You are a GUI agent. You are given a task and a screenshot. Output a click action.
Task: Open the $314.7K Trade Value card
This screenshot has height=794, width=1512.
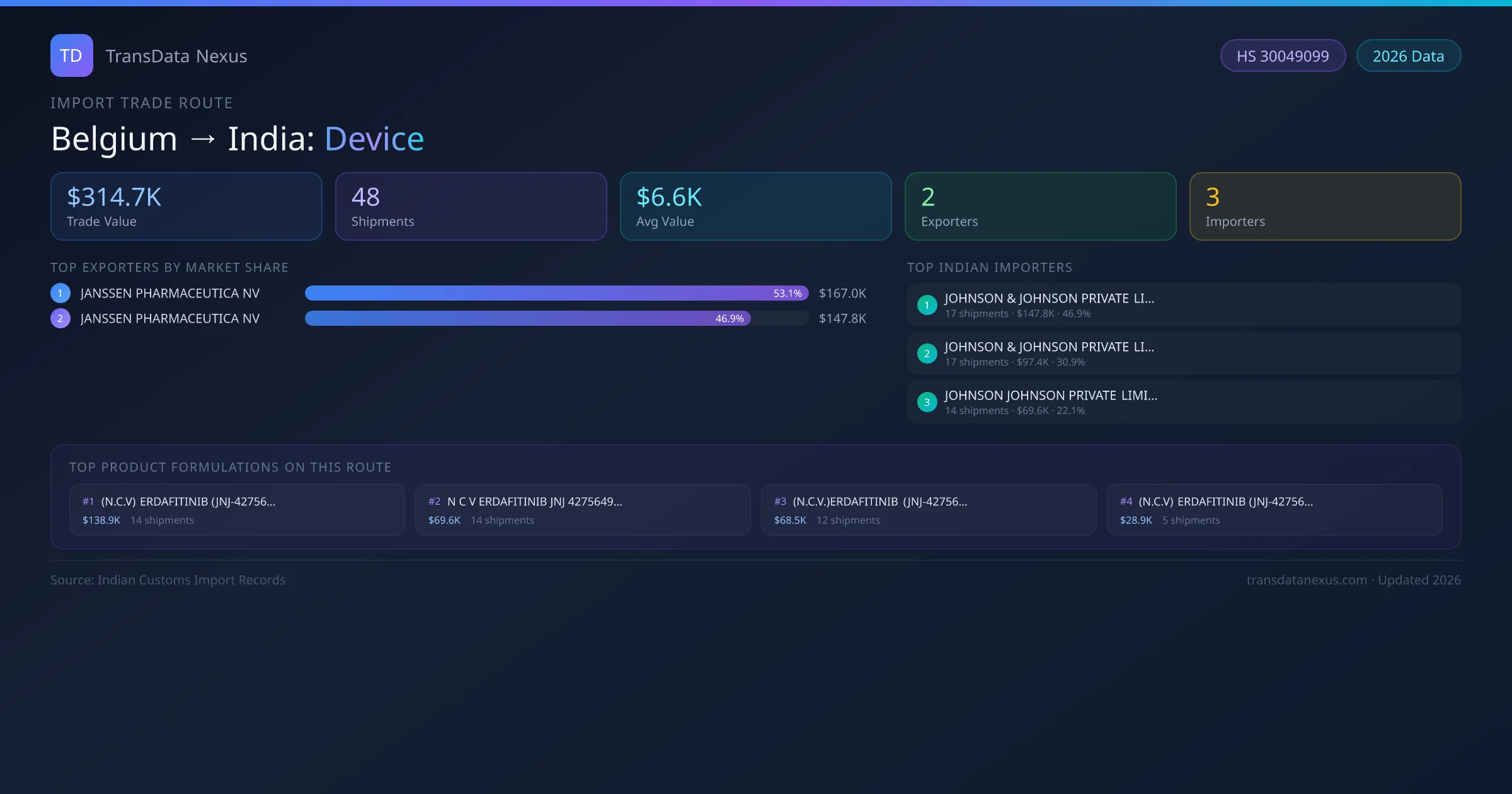point(186,206)
